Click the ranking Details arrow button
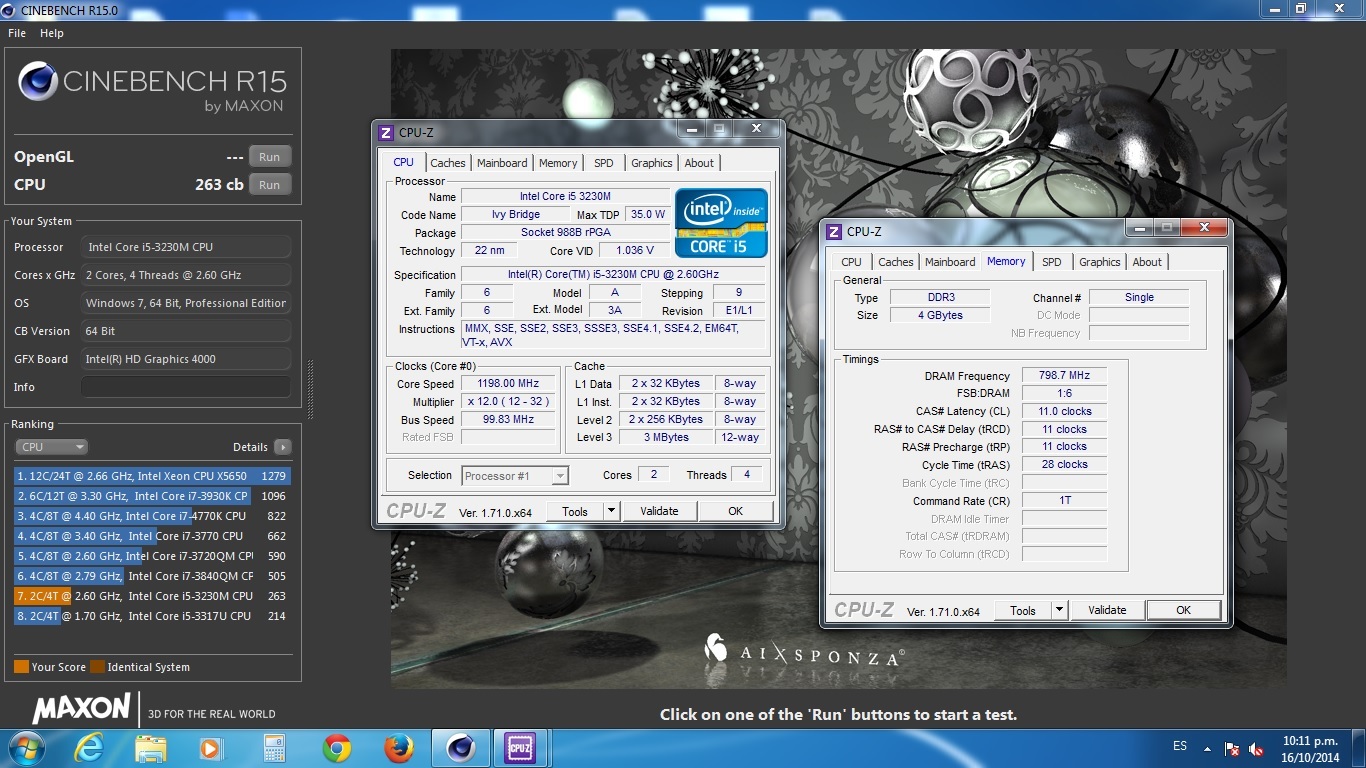Image resolution: width=1366 pixels, height=768 pixels. click(x=283, y=447)
